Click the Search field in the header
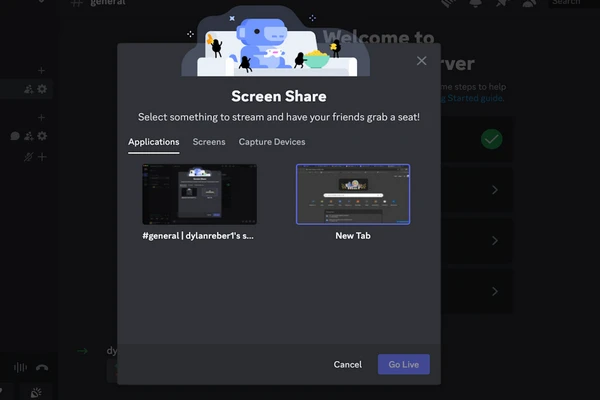Viewport: 600px width, 400px height. tap(574, 3)
